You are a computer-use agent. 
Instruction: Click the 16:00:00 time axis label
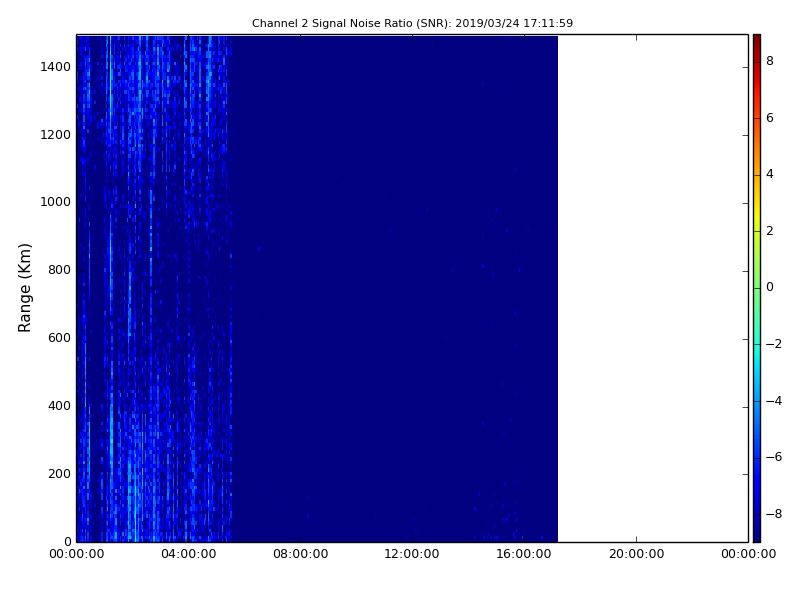524,554
